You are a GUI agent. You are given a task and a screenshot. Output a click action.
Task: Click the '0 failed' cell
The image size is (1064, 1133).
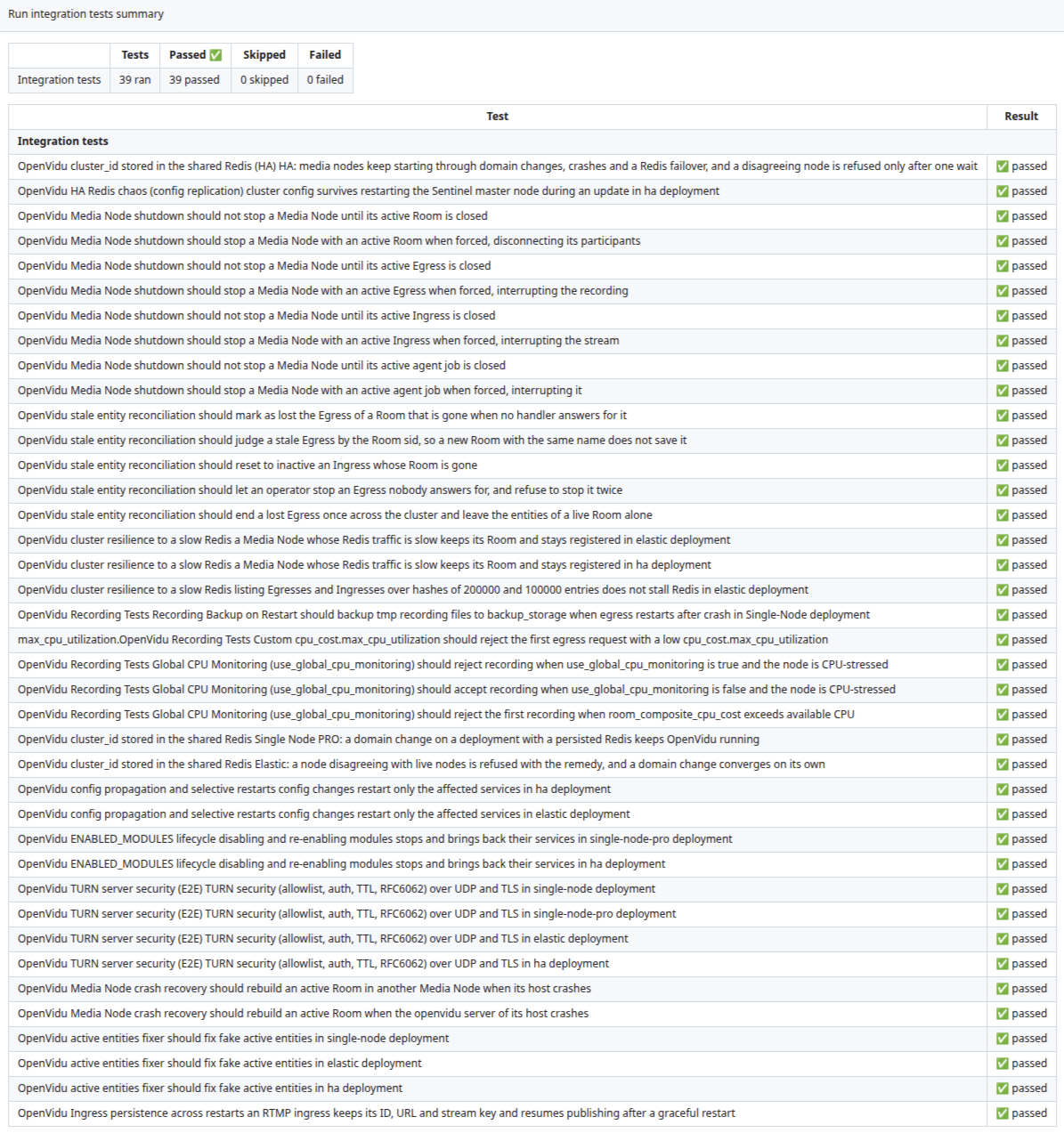[x=325, y=80]
